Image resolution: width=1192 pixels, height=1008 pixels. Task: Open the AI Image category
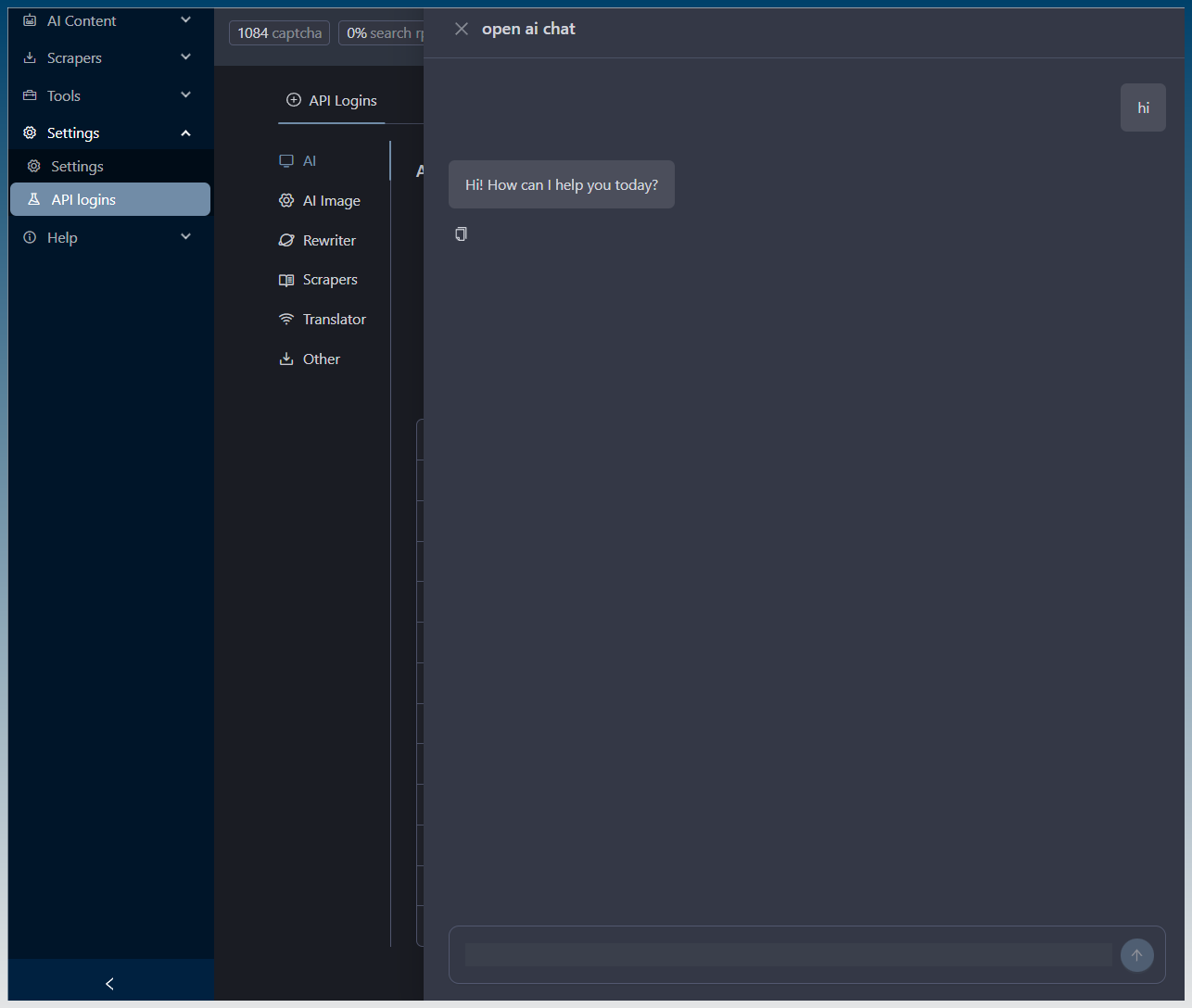point(331,201)
